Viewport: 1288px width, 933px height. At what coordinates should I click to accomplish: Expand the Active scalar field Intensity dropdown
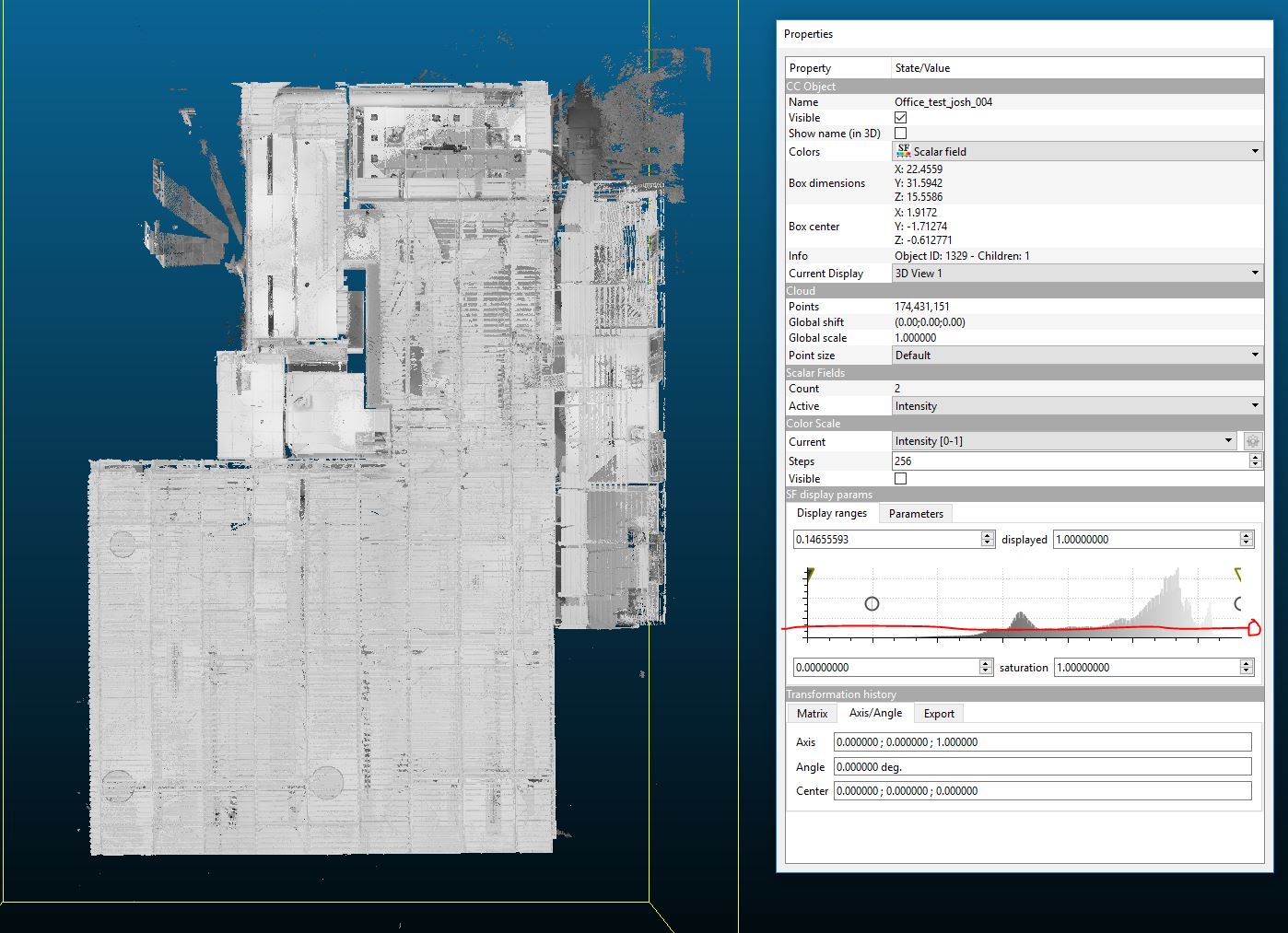(1076, 406)
